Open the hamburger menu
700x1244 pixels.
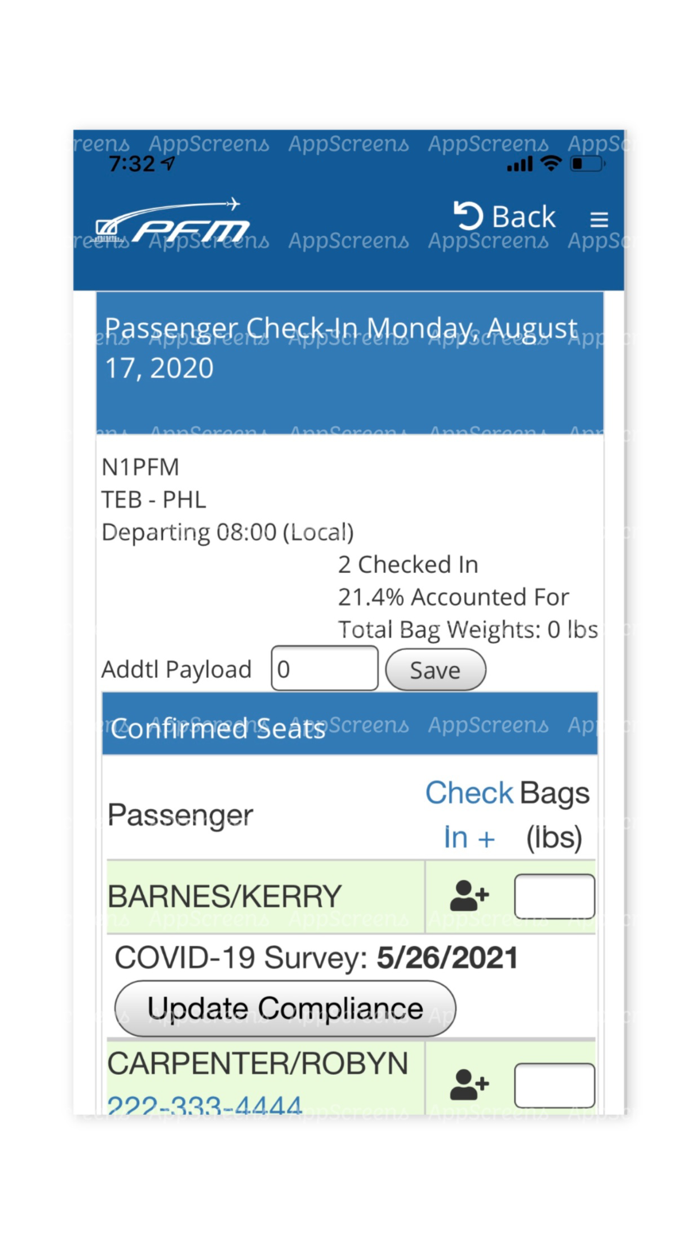click(x=599, y=218)
